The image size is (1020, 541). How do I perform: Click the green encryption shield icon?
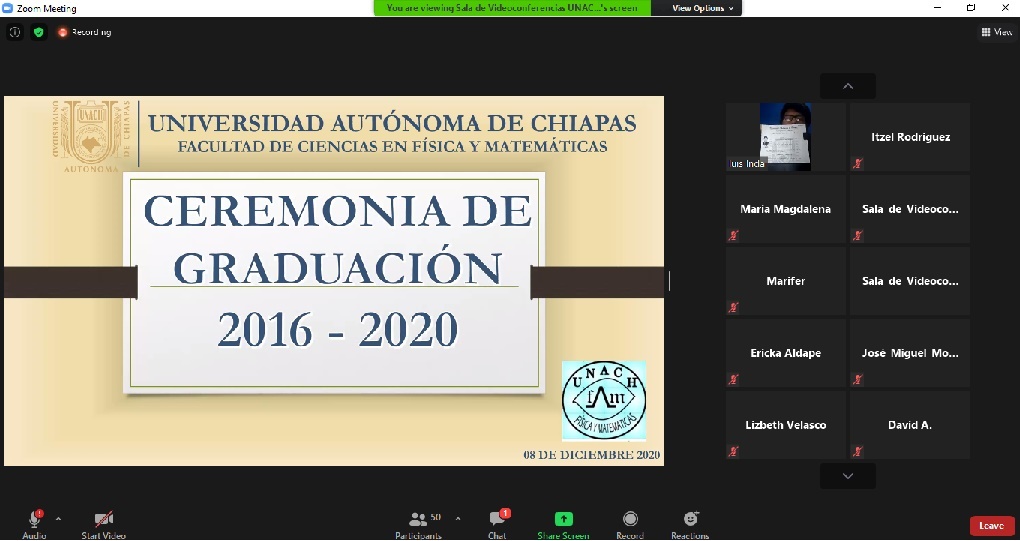(x=39, y=32)
